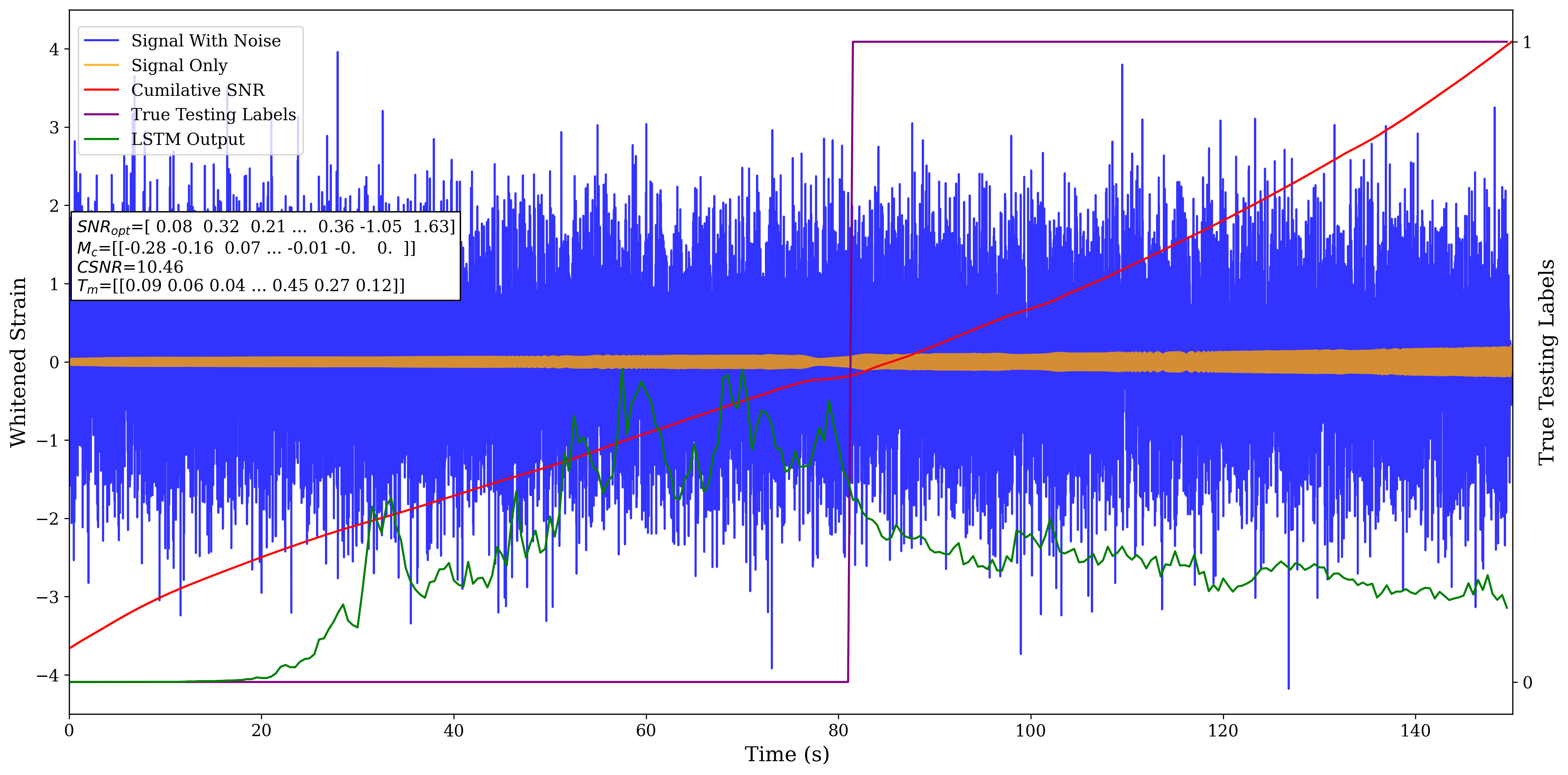Click the purple line swatch in legend
Image resolution: width=1568 pixels, height=775 pixels.
[102, 114]
